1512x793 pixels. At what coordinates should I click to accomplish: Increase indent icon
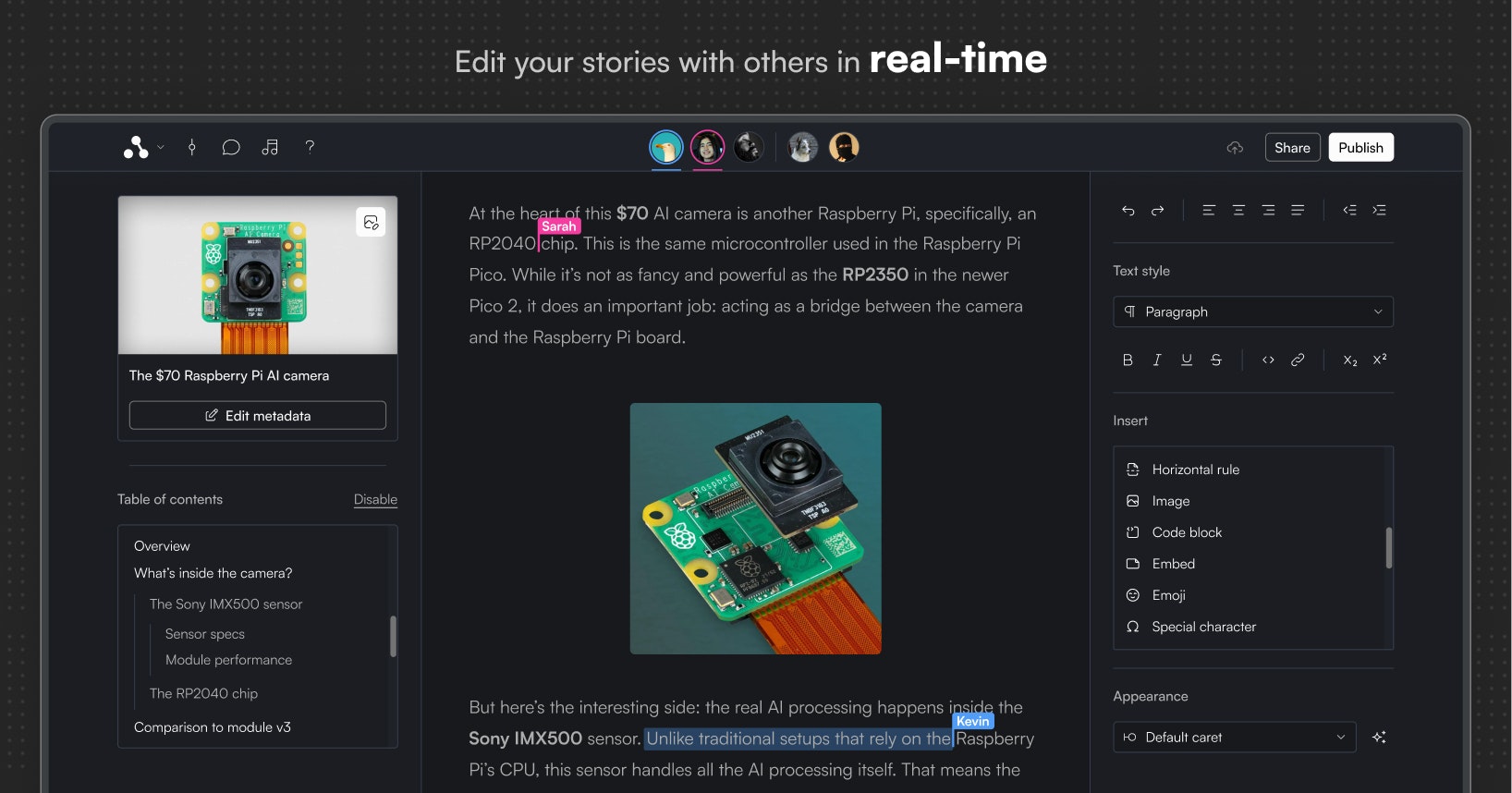tap(1379, 211)
